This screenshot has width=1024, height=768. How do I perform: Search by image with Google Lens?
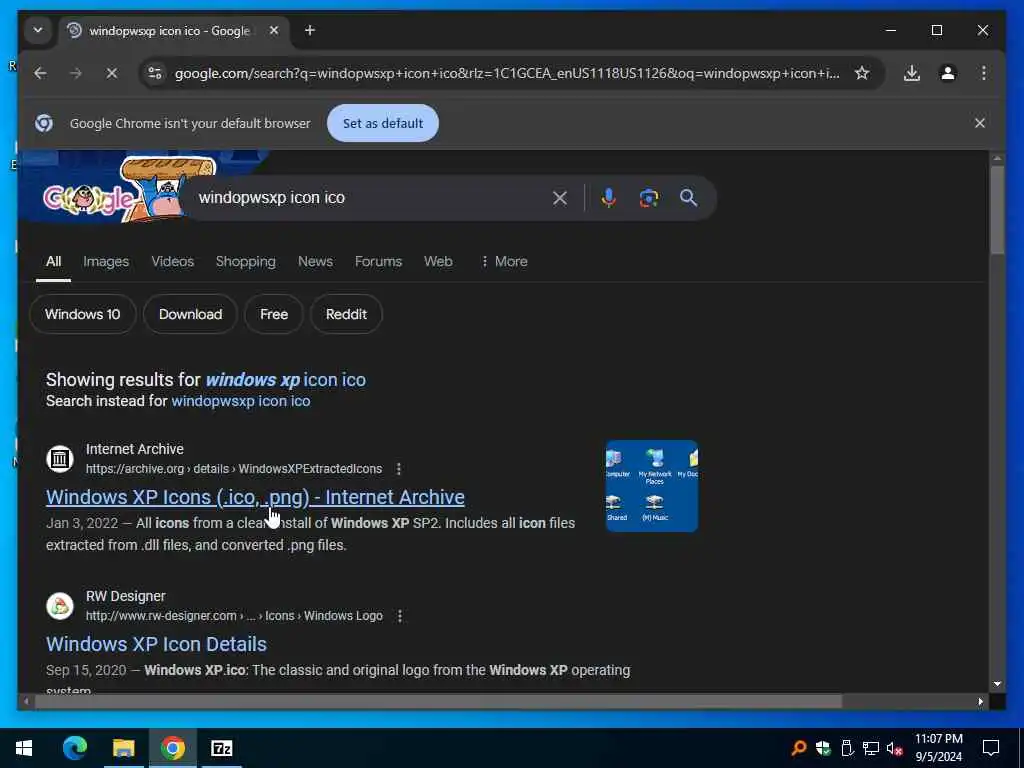click(648, 198)
